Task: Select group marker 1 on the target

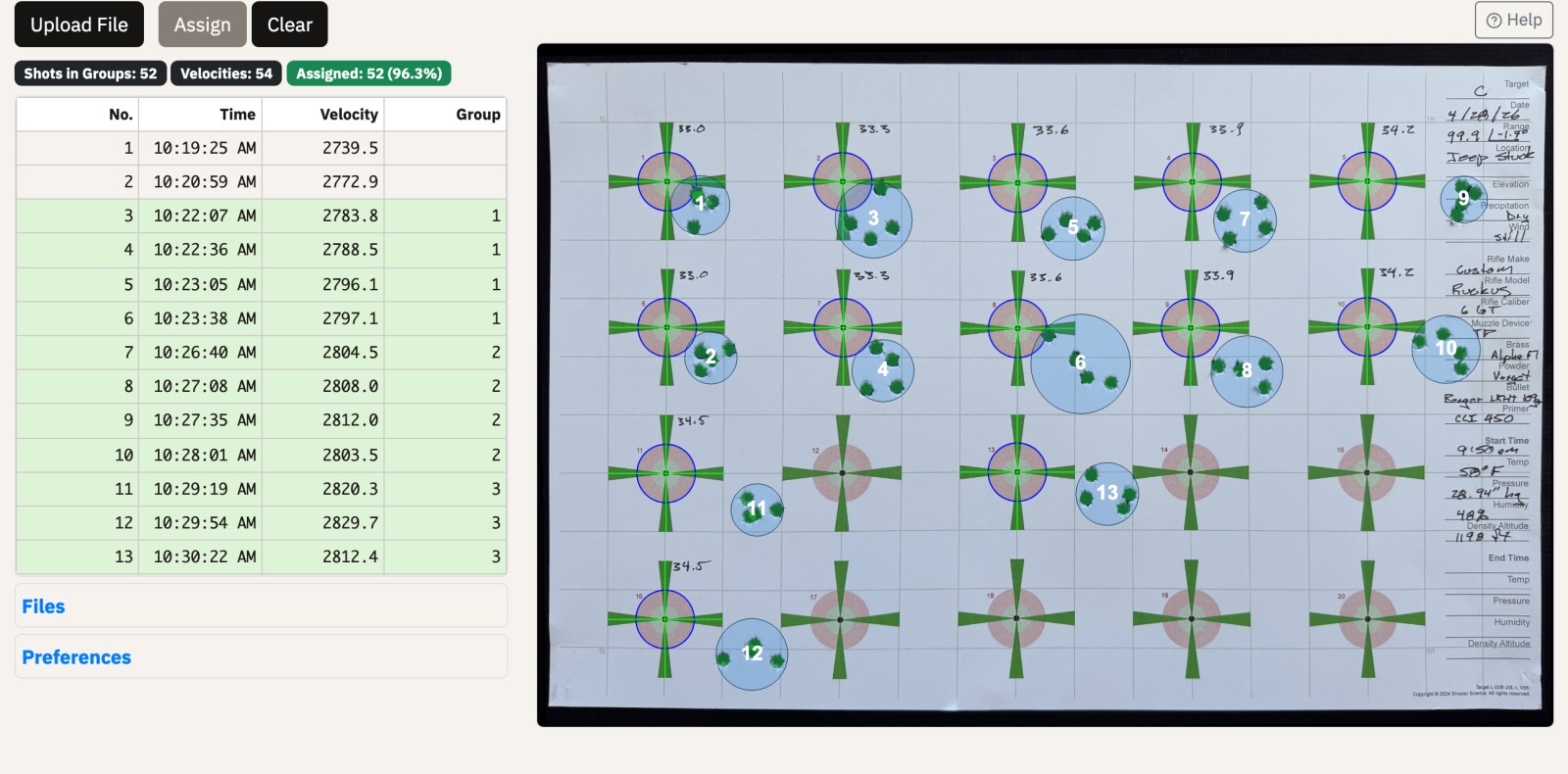Action: point(700,203)
